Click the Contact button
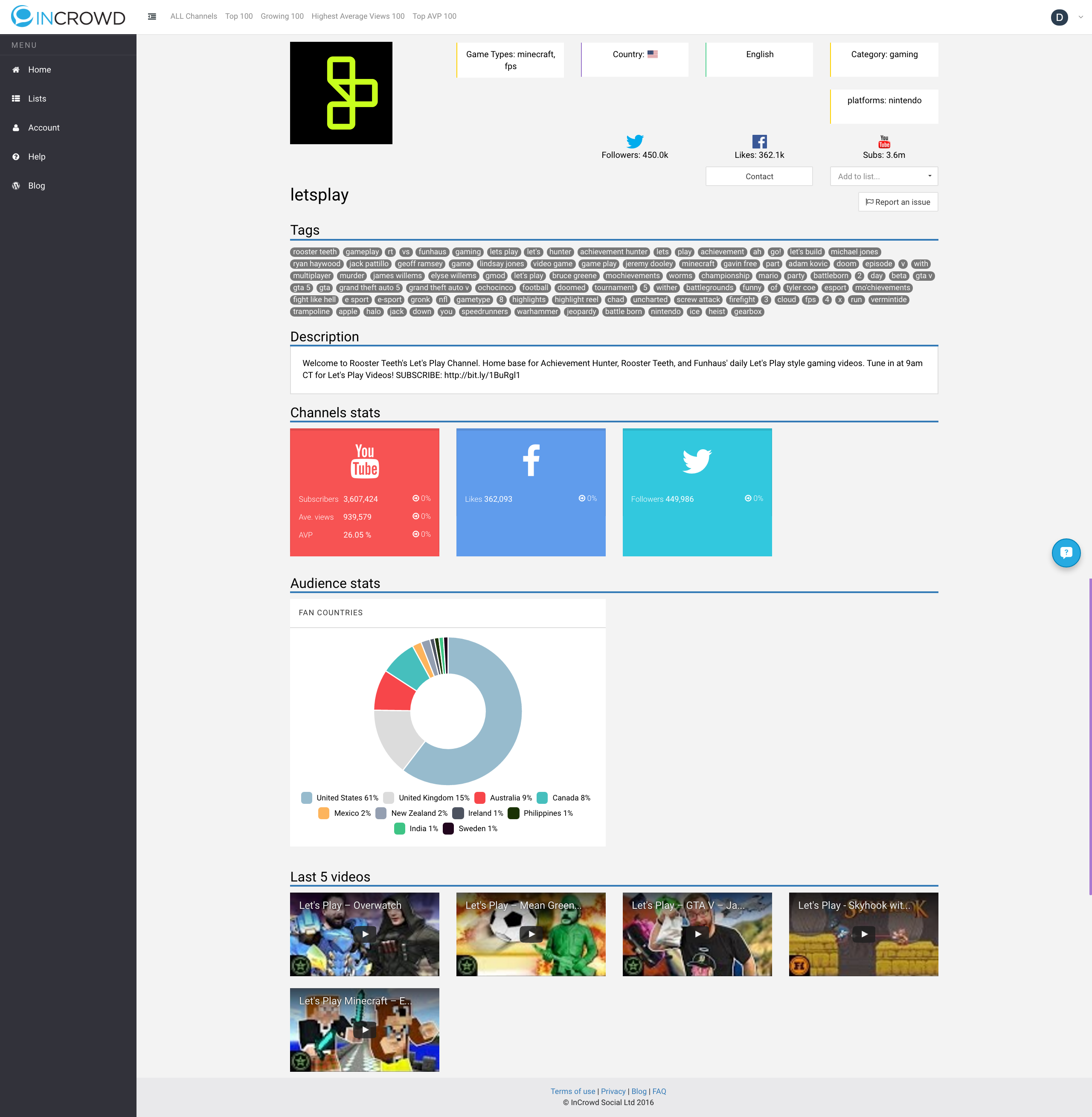 (758, 176)
